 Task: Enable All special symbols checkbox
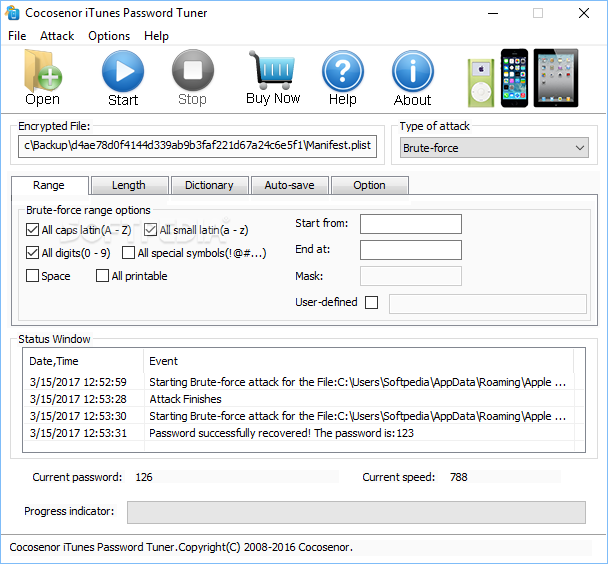(x=128, y=253)
